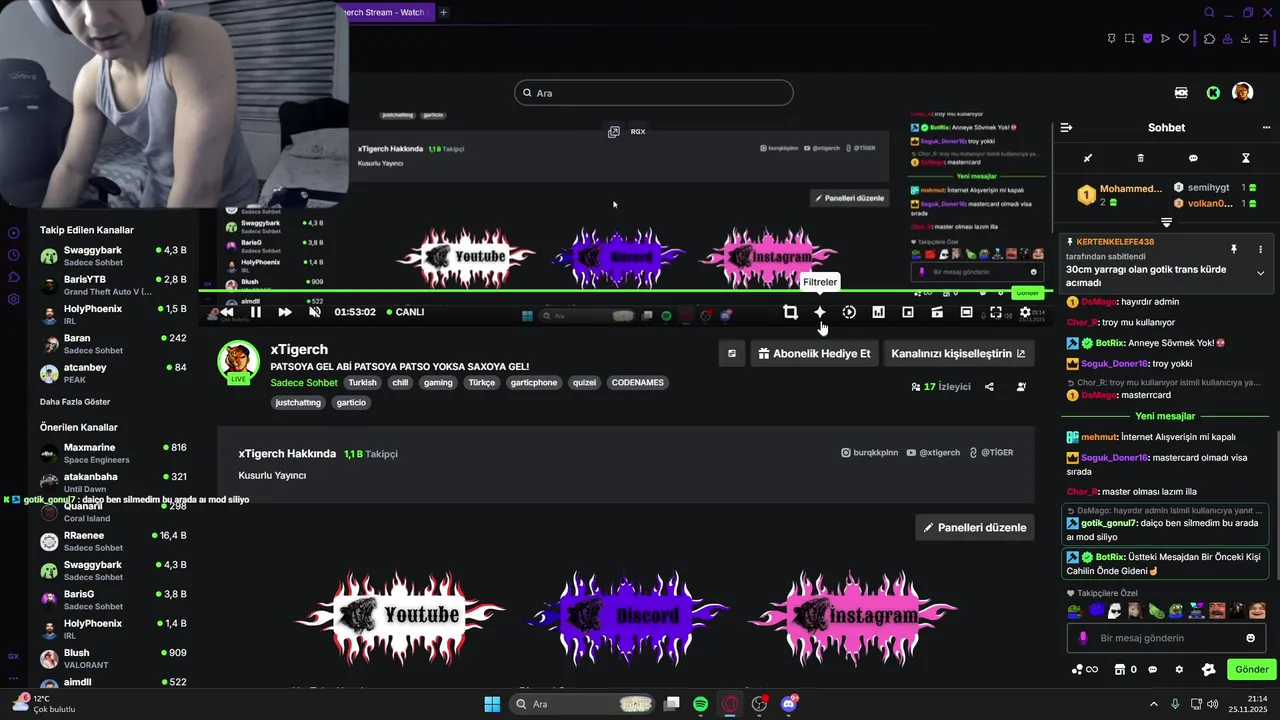Open the Instagram flame panel
The height and width of the screenshot is (720, 1280).
tap(853, 615)
